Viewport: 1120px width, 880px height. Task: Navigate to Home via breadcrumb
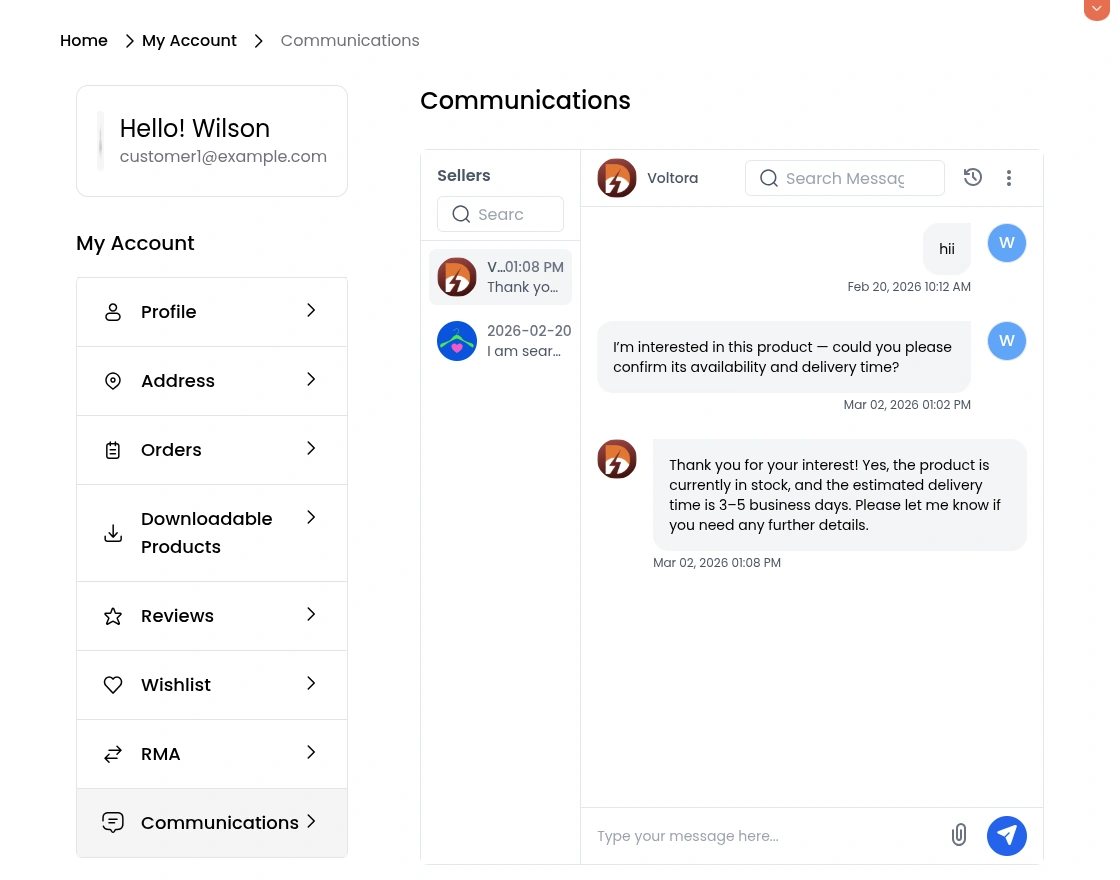[84, 40]
